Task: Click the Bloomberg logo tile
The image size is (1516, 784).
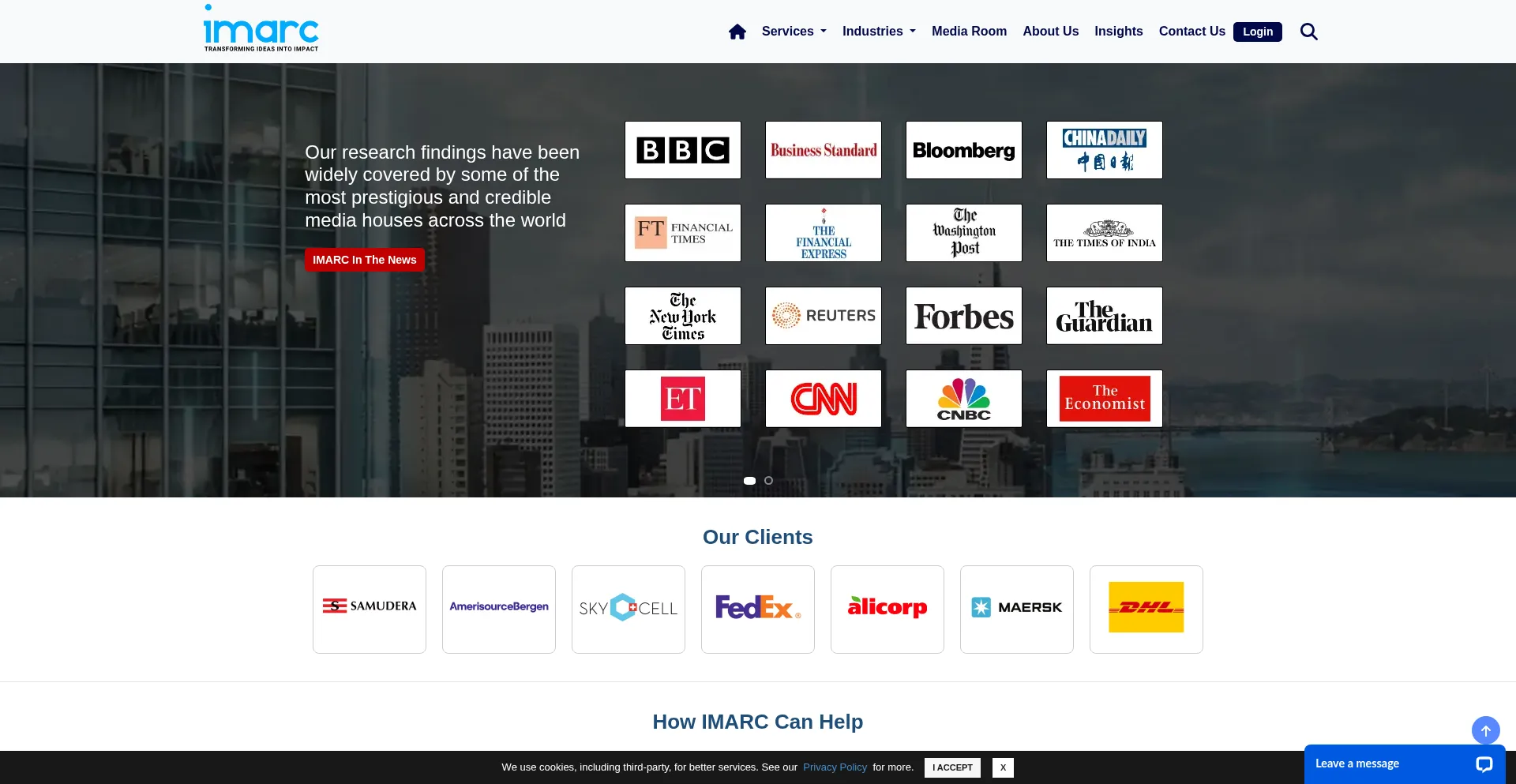Action: coord(964,150)
